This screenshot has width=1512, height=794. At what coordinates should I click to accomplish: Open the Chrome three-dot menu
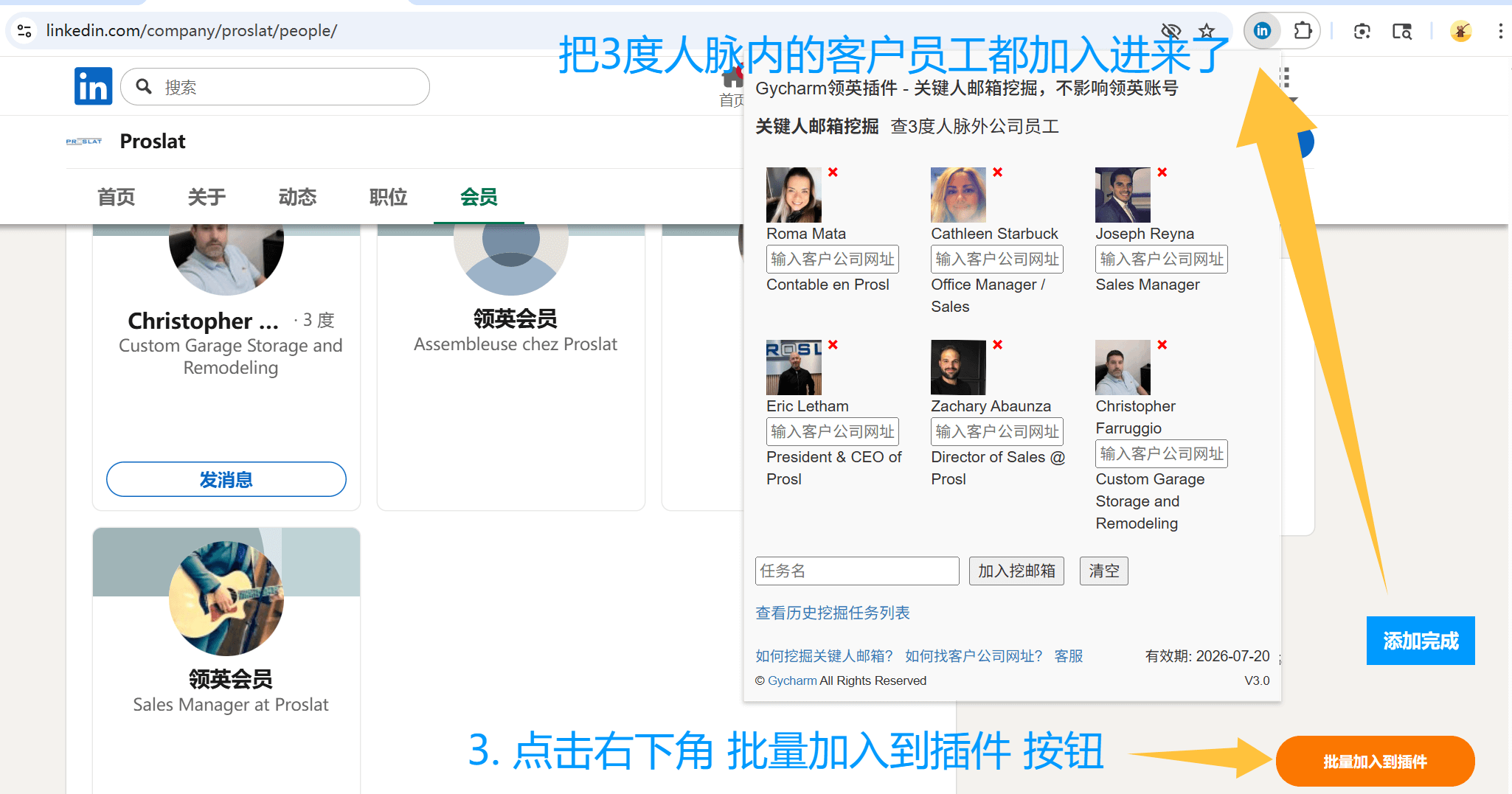tap(1500, 31)
